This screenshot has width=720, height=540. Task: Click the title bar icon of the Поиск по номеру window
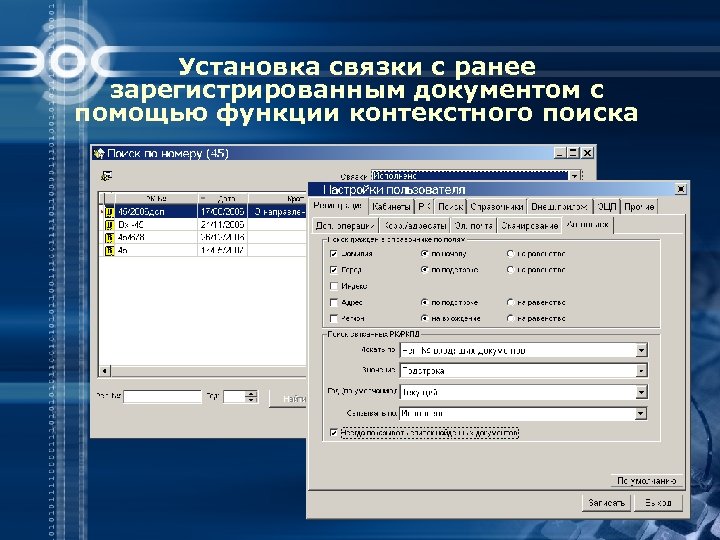(99, 153)
